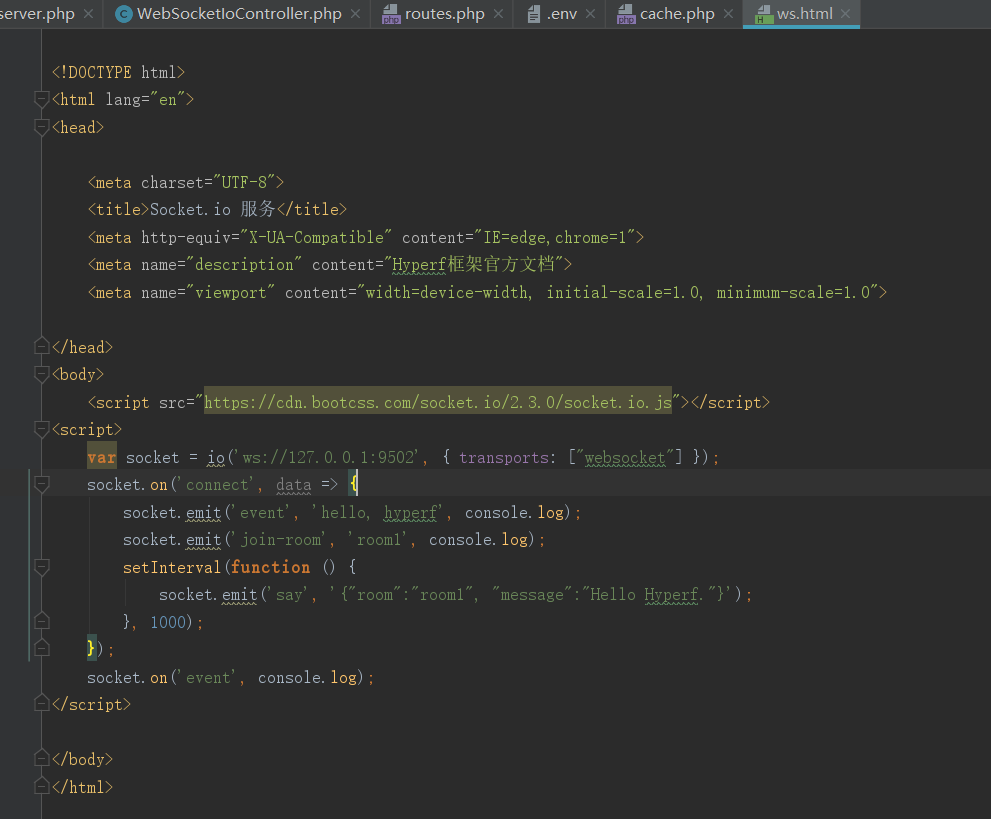Click the 'connect' event string
The image size is (991, 819).
[x=217, y=484]
